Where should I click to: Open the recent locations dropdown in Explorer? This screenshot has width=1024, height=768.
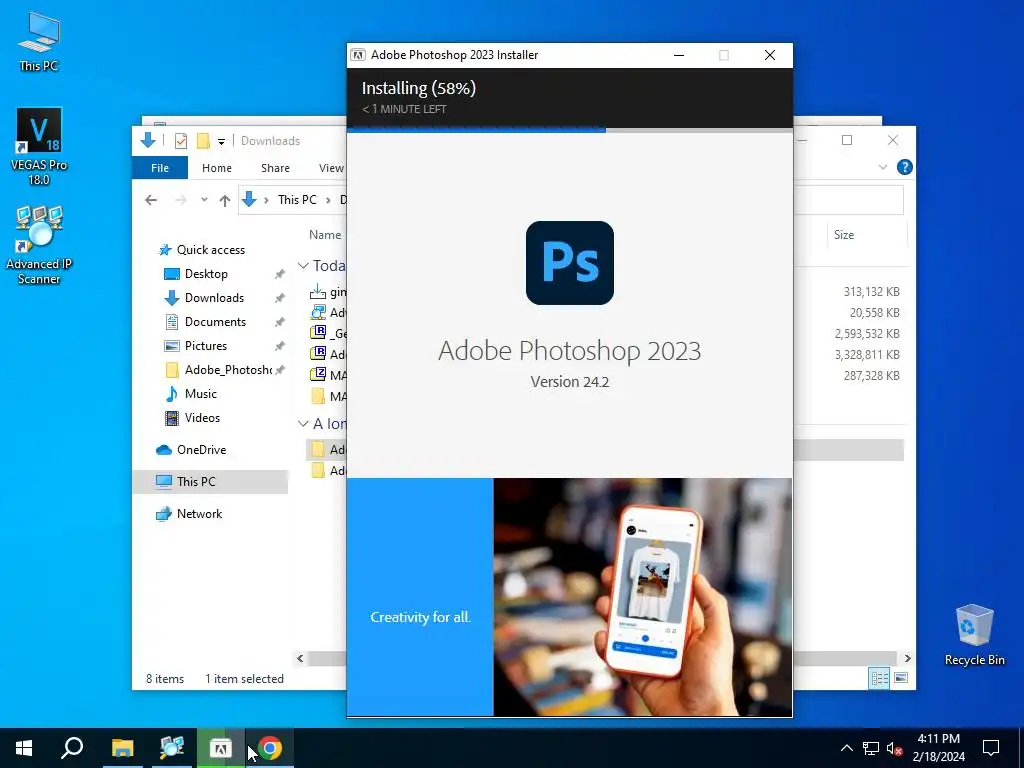coord(204,200)
